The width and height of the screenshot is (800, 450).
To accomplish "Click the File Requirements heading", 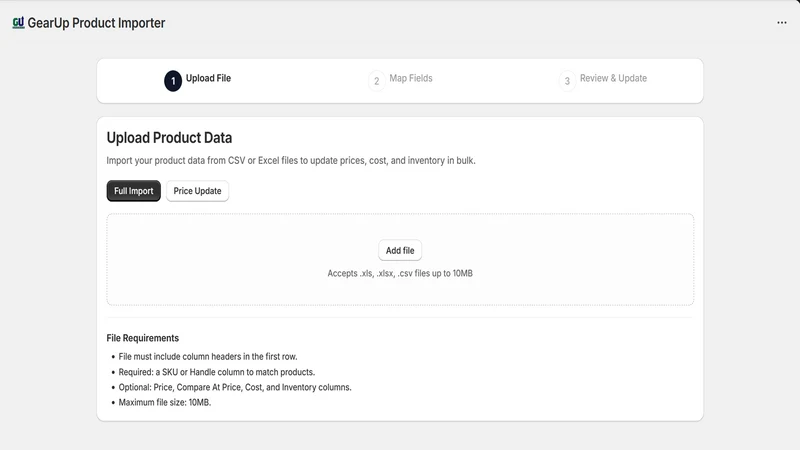I will point(143,338).
